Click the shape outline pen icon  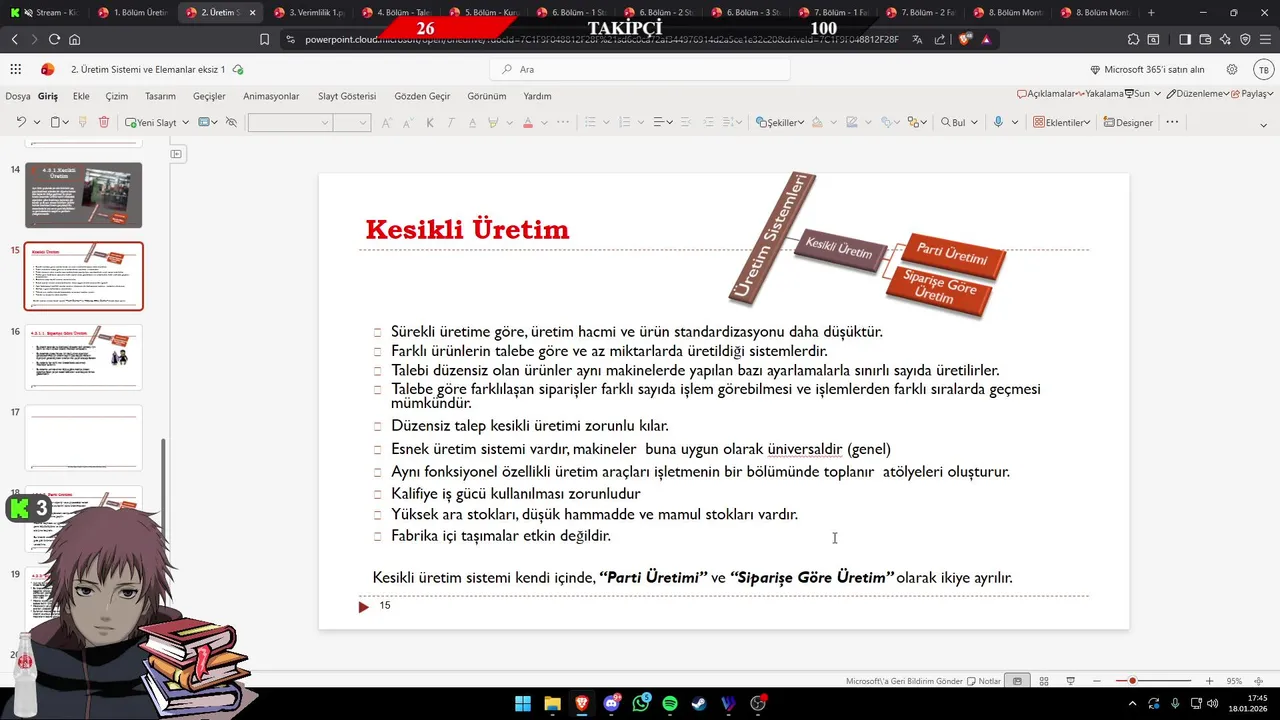coord(852,122)
